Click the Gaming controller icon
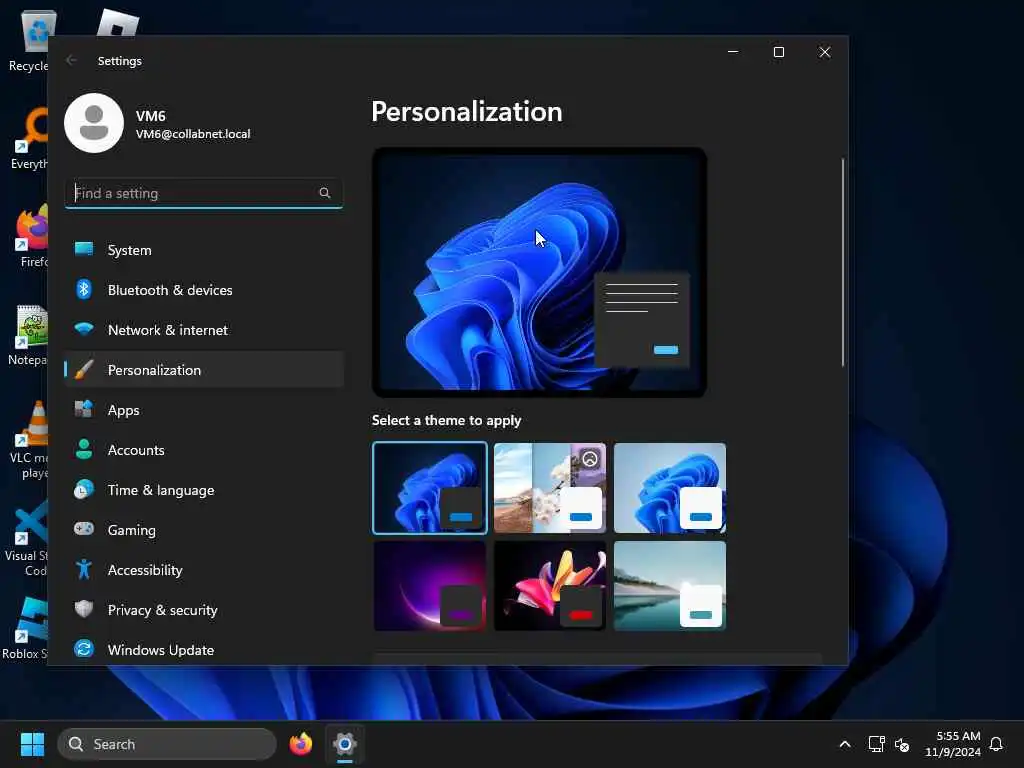 [x=84, y=529]
